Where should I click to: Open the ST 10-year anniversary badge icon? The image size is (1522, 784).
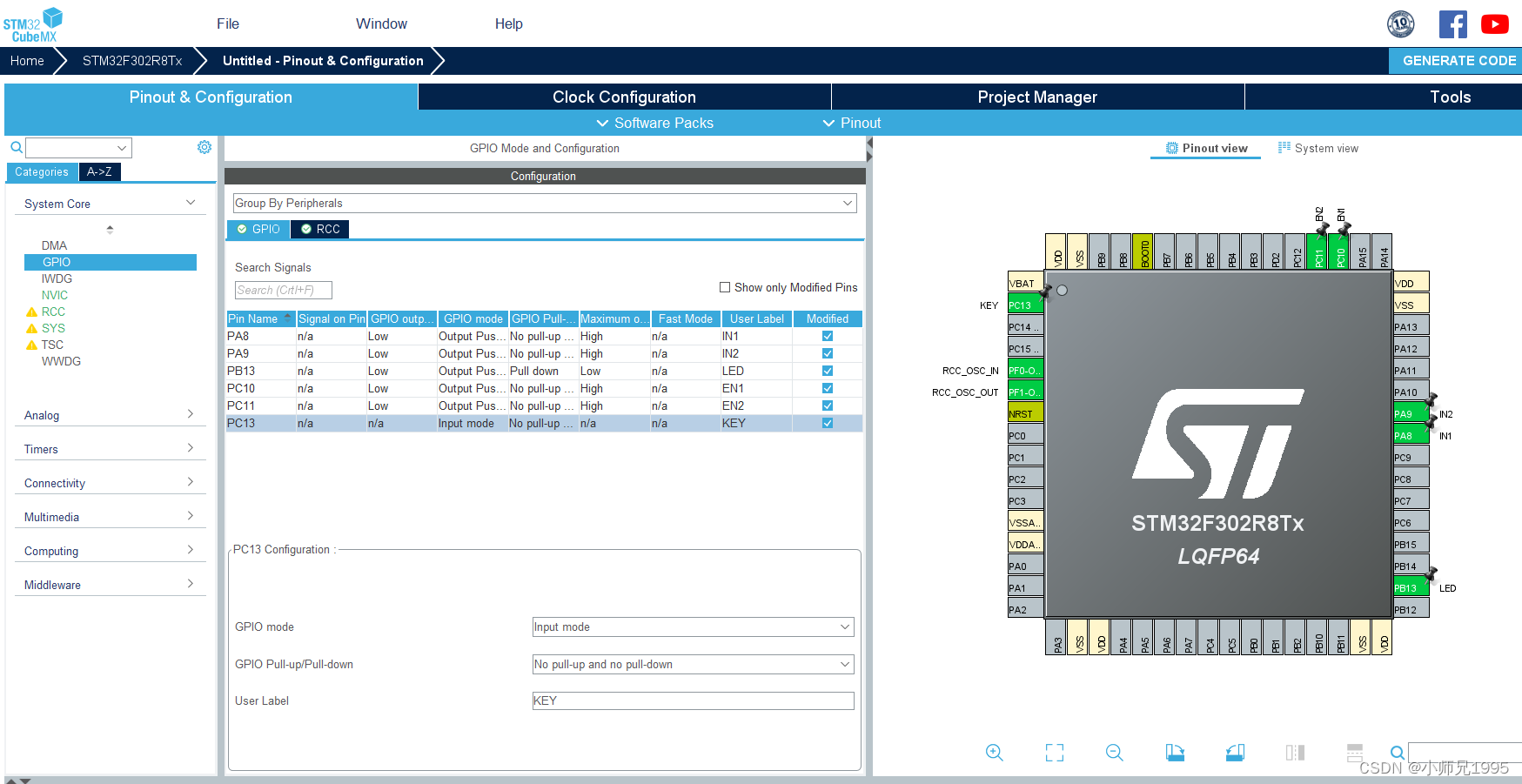[1401, 24]
